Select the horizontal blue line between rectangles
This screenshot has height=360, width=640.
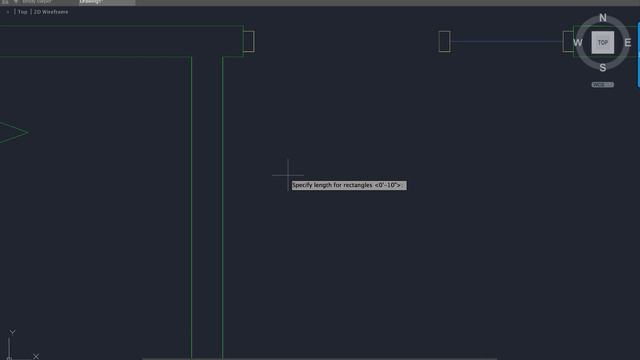point(506,41)
